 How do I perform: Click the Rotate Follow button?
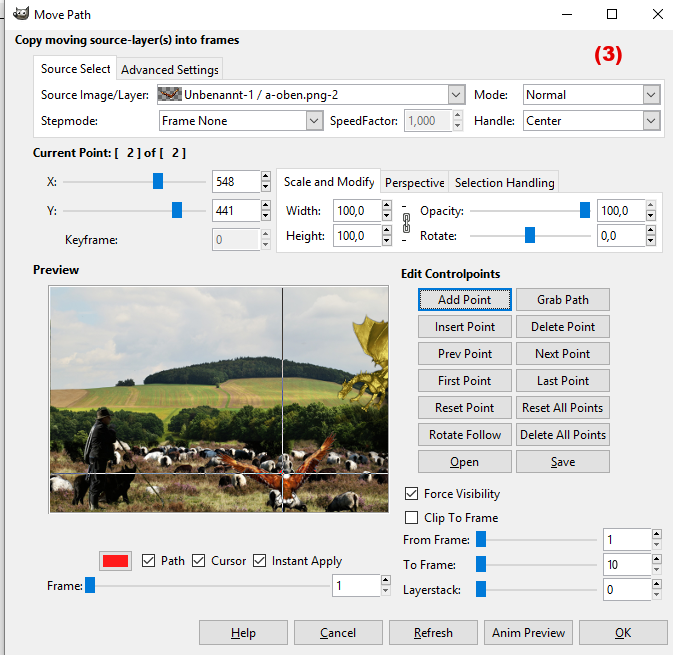[x=465, y=435]
